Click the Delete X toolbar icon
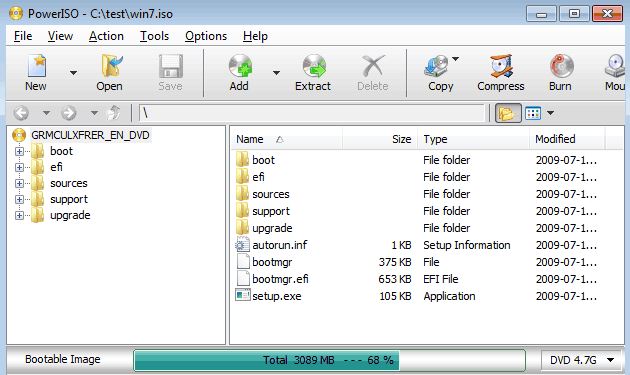Viewport: 630px width, 375px height. click(x=373, y=66)
